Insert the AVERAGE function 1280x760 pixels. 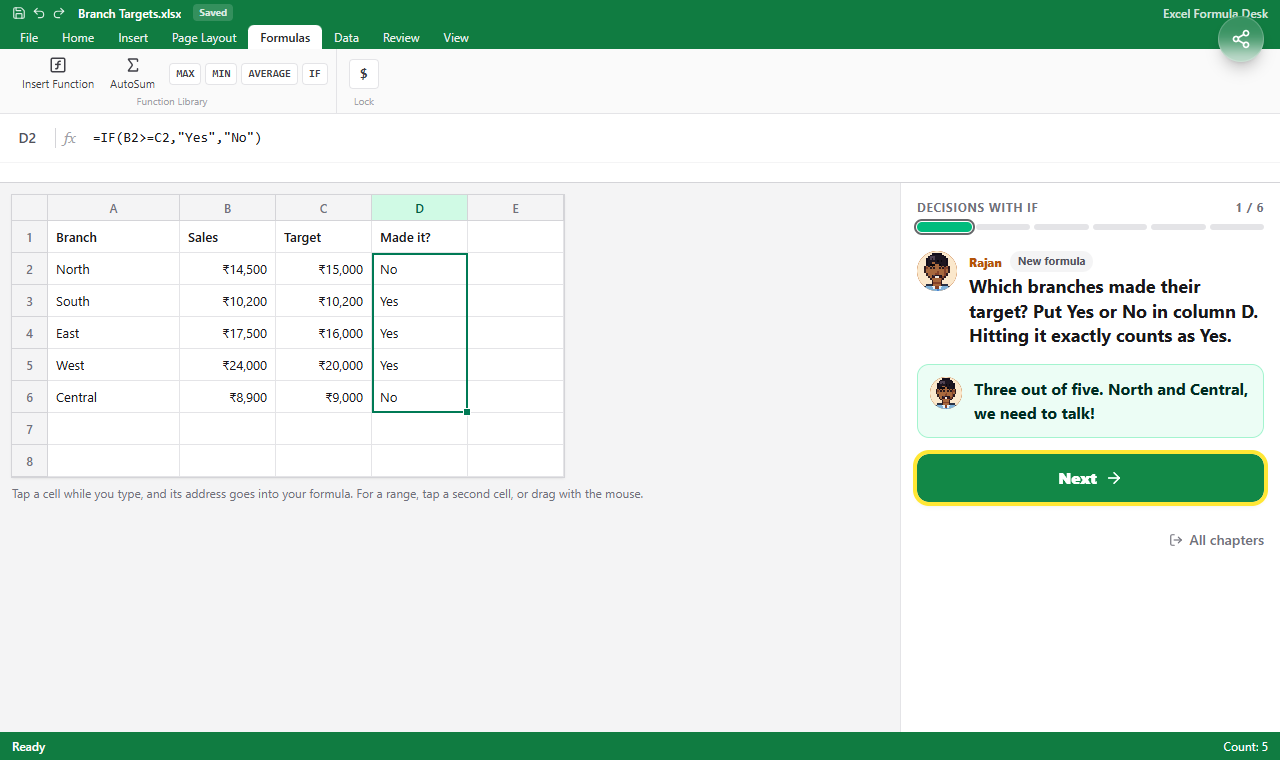click(x=269, y=74)
